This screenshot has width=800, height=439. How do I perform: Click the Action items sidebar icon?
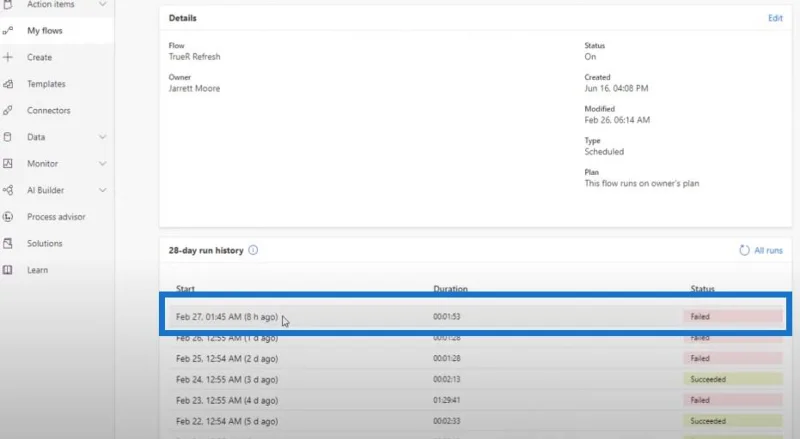click(x=8, y=4)
